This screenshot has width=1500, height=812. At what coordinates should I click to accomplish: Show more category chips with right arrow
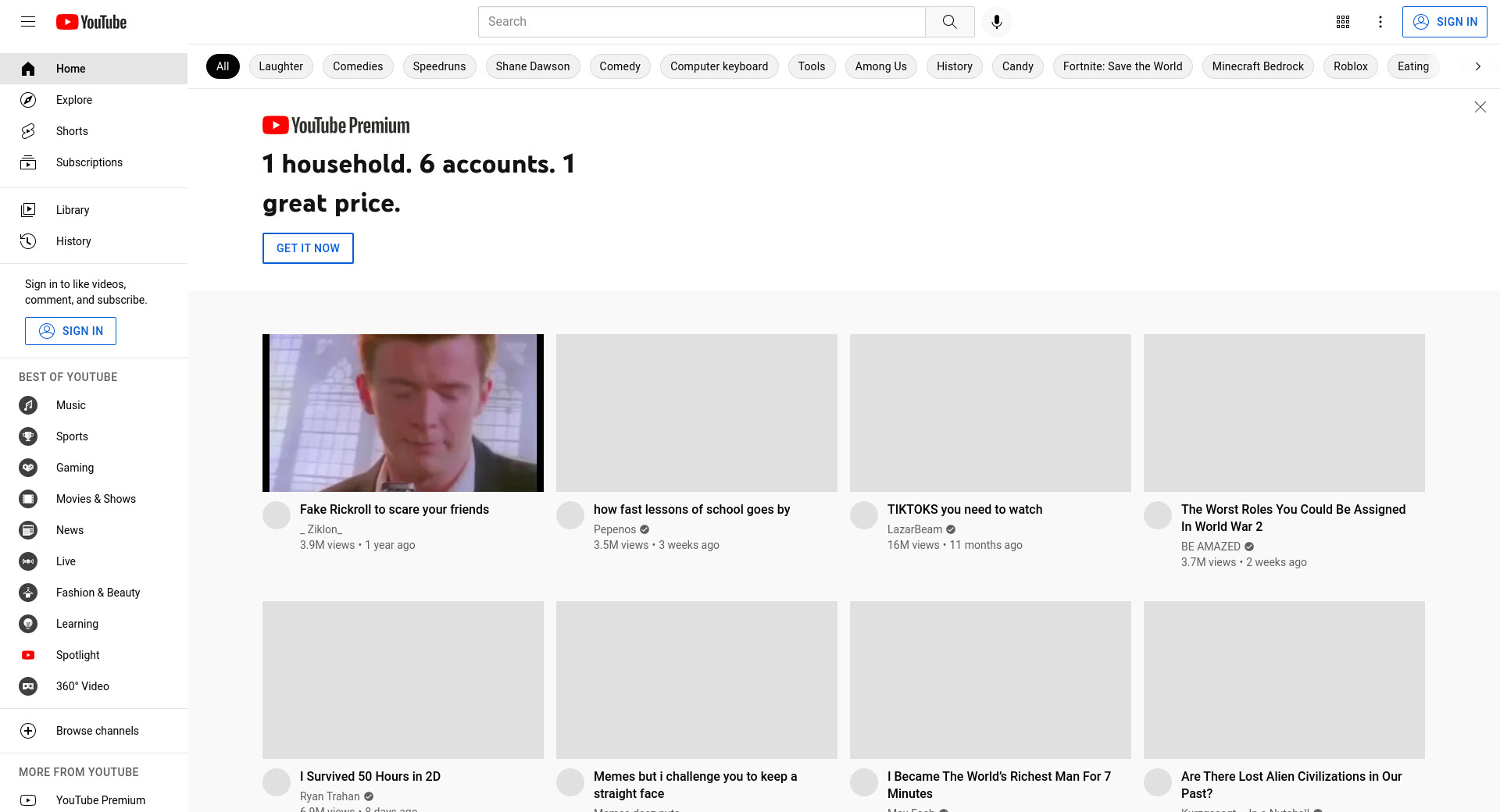[x=1477, y=66]
